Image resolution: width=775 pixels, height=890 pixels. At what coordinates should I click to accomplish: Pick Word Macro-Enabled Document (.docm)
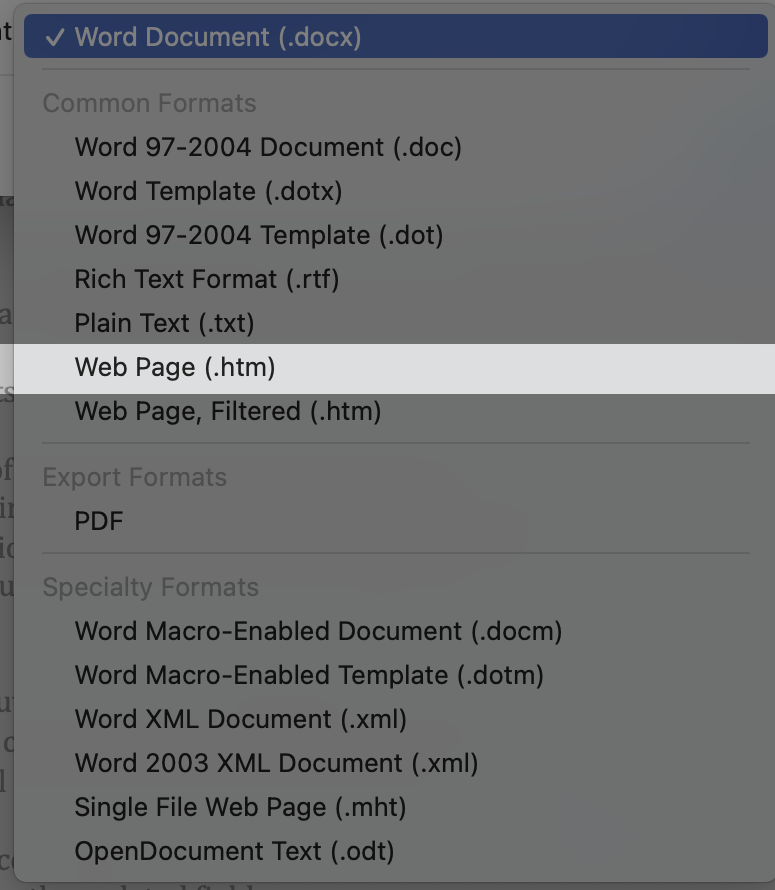pyautogui.click(x=396, y=631)
